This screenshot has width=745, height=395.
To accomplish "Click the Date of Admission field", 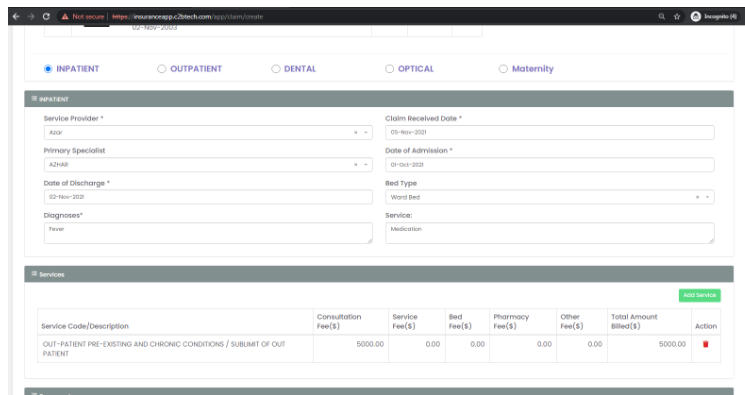I will pyautogui.click(x=549, y=165).
